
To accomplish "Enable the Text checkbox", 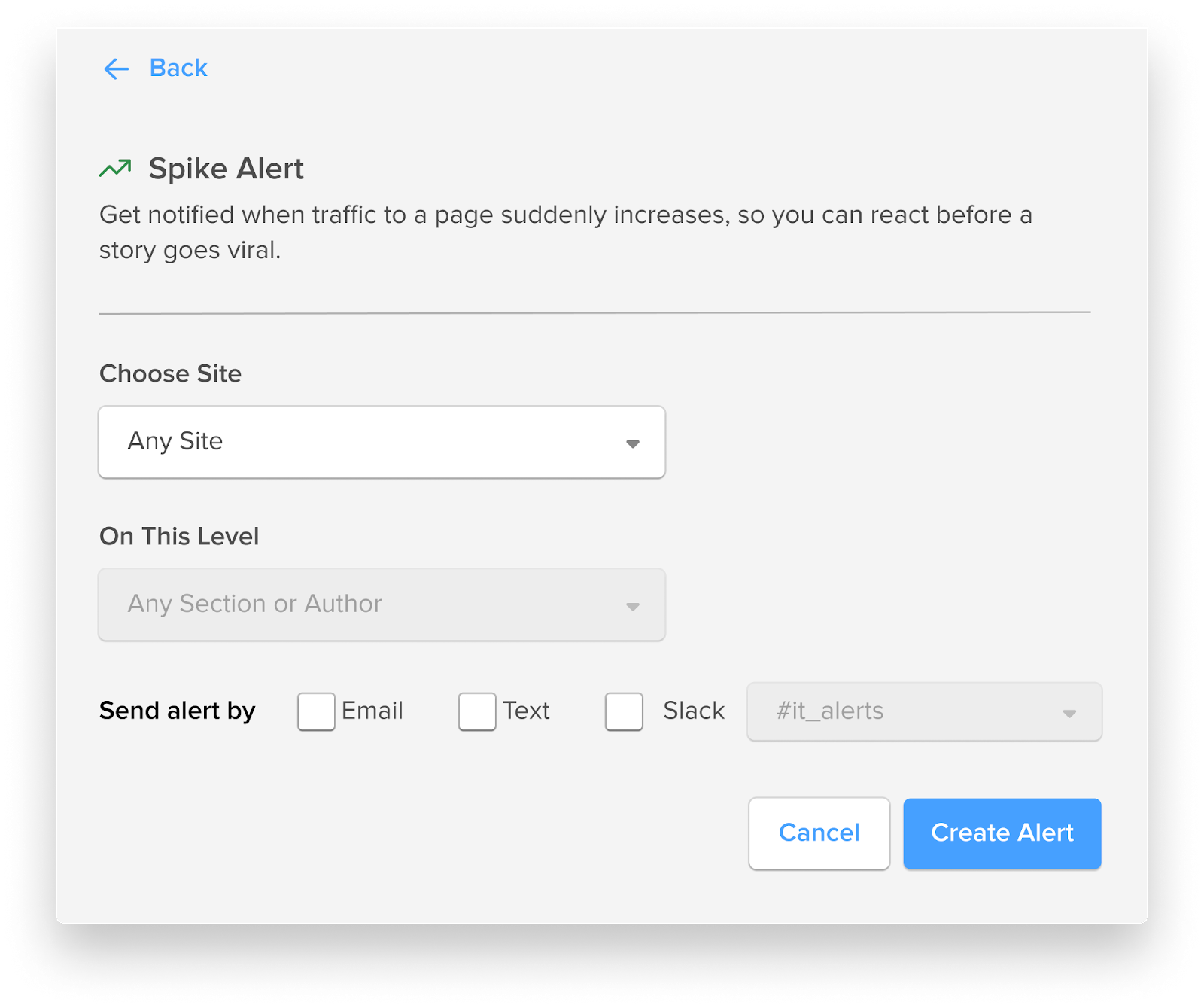I will [476, 711].
